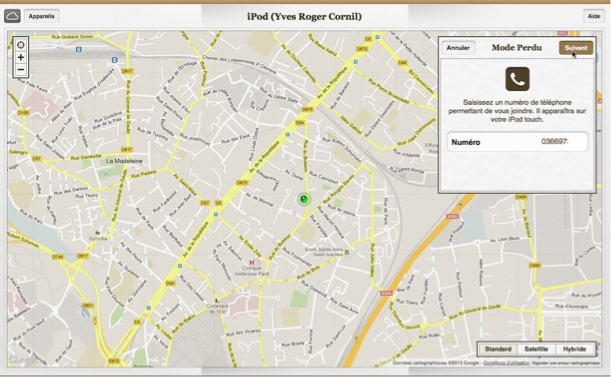Click the green iPod location dot
The height and width of the screenshot is (377, 611).
(x=304, y=199)
